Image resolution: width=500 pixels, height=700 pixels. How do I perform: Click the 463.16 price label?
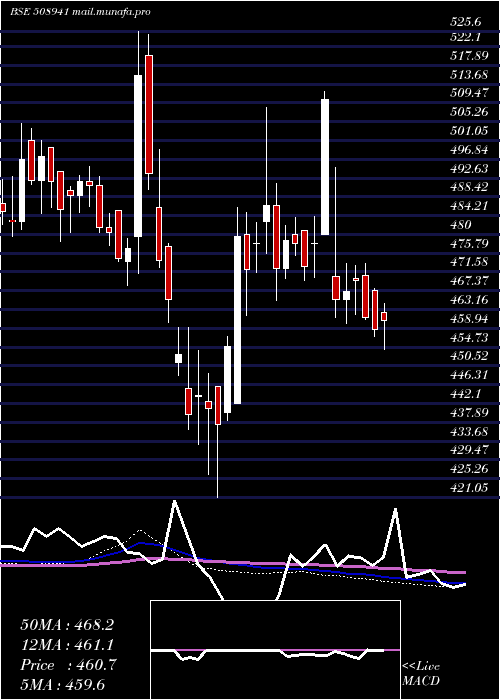point(469,300)
